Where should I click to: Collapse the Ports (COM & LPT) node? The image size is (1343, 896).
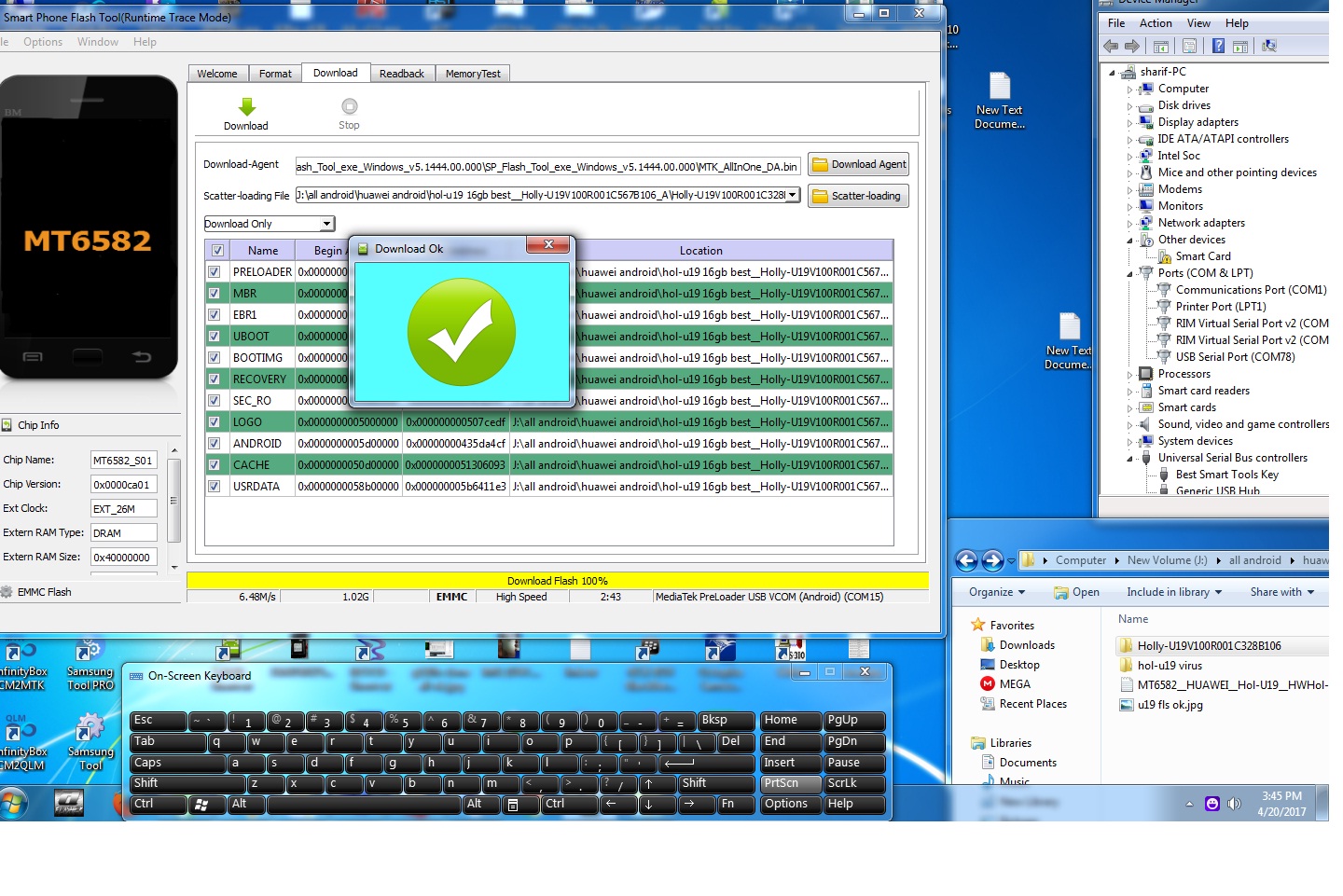pyautogui.click(x=1129, y=274)
